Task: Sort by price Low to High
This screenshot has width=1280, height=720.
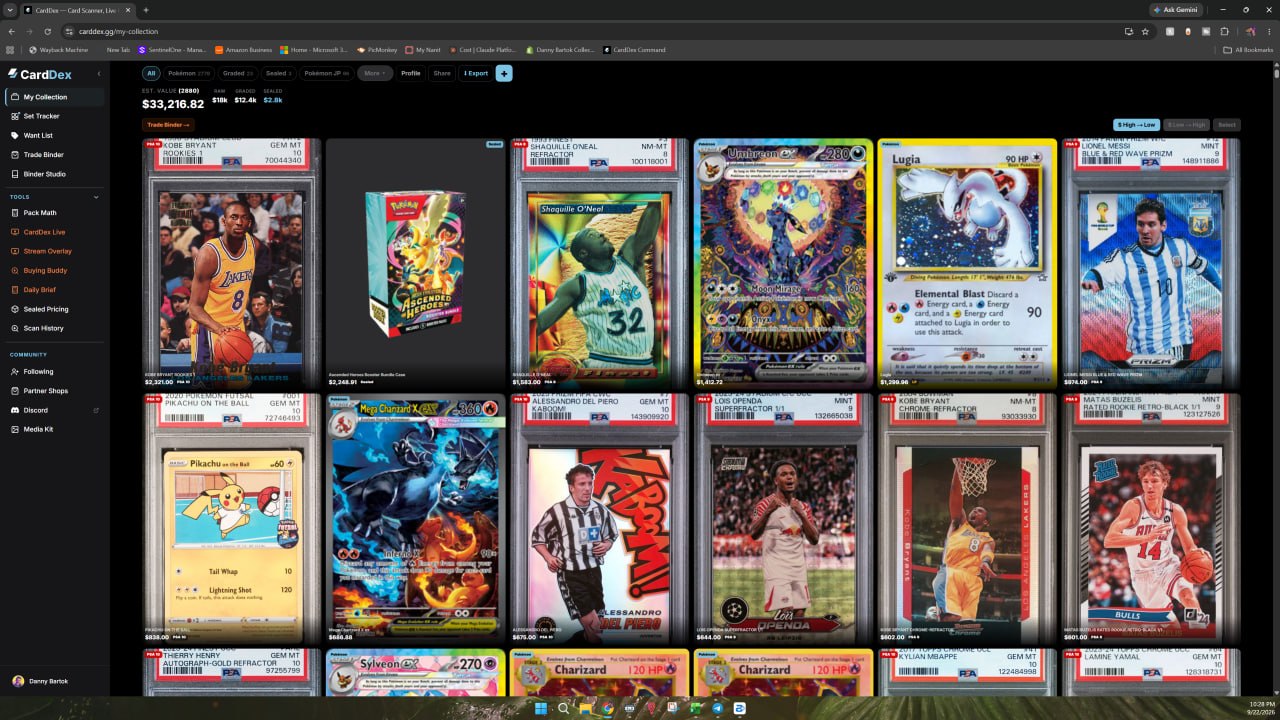Action: [x=1187, y=125]
